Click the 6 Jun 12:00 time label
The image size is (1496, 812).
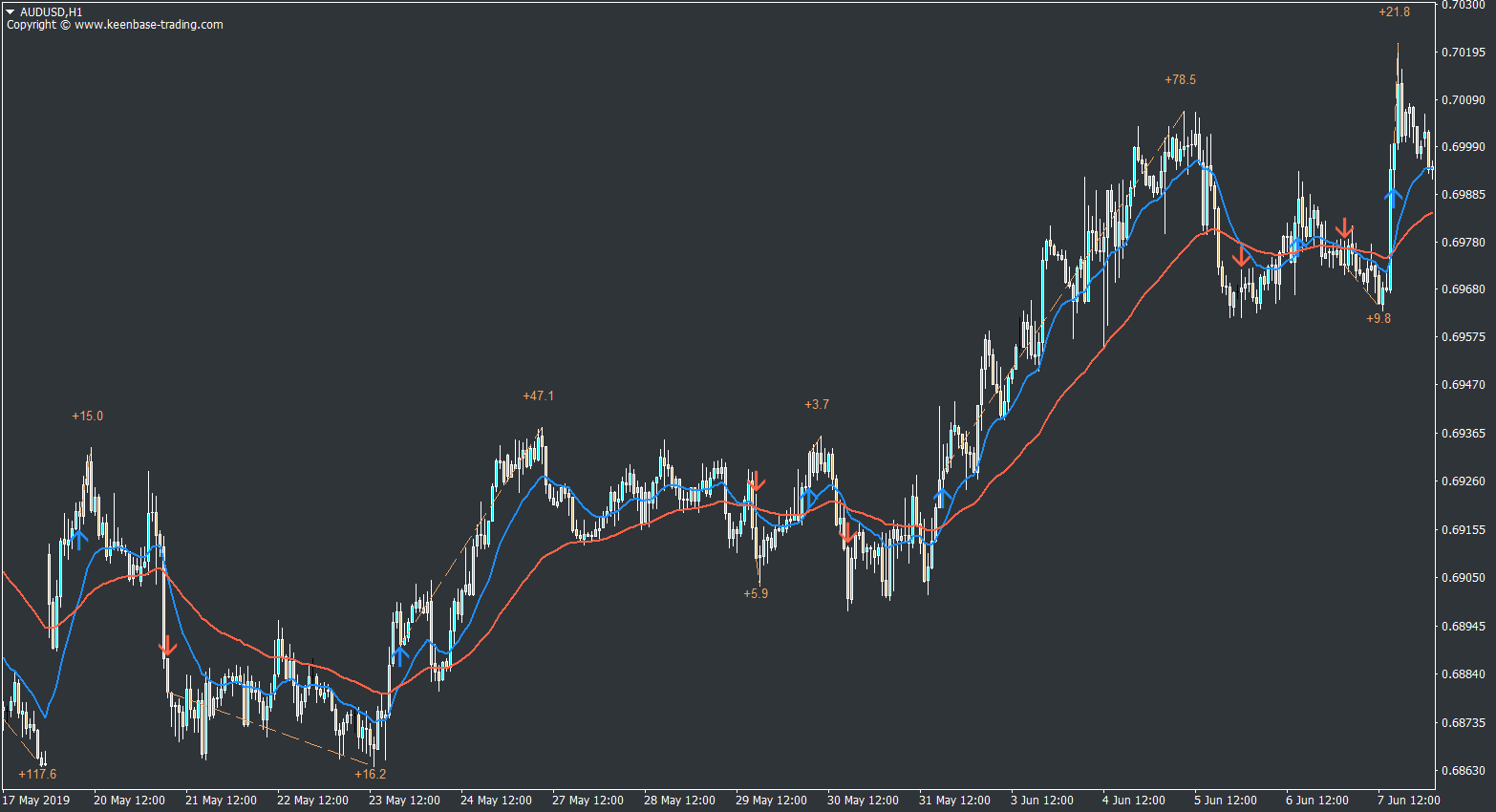1317,801
